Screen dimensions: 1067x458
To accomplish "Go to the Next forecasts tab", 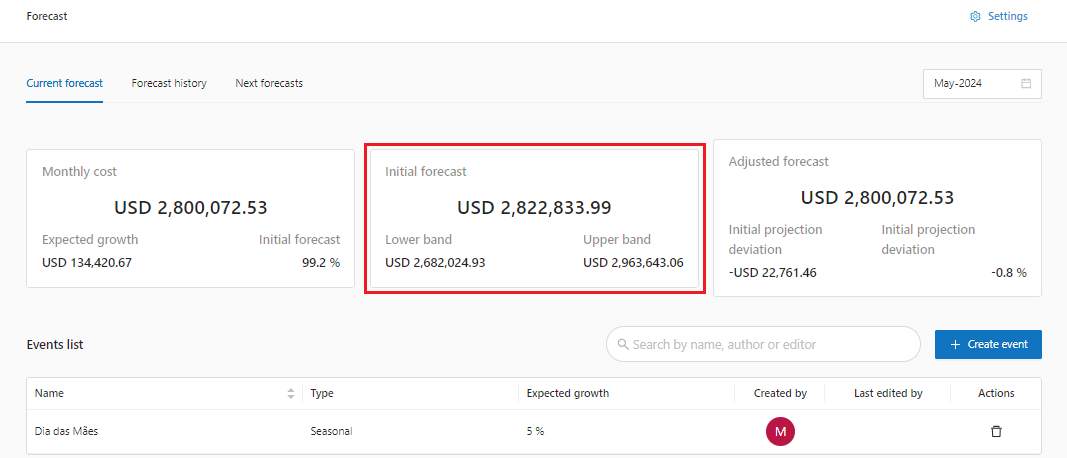I will coord(269,83).
